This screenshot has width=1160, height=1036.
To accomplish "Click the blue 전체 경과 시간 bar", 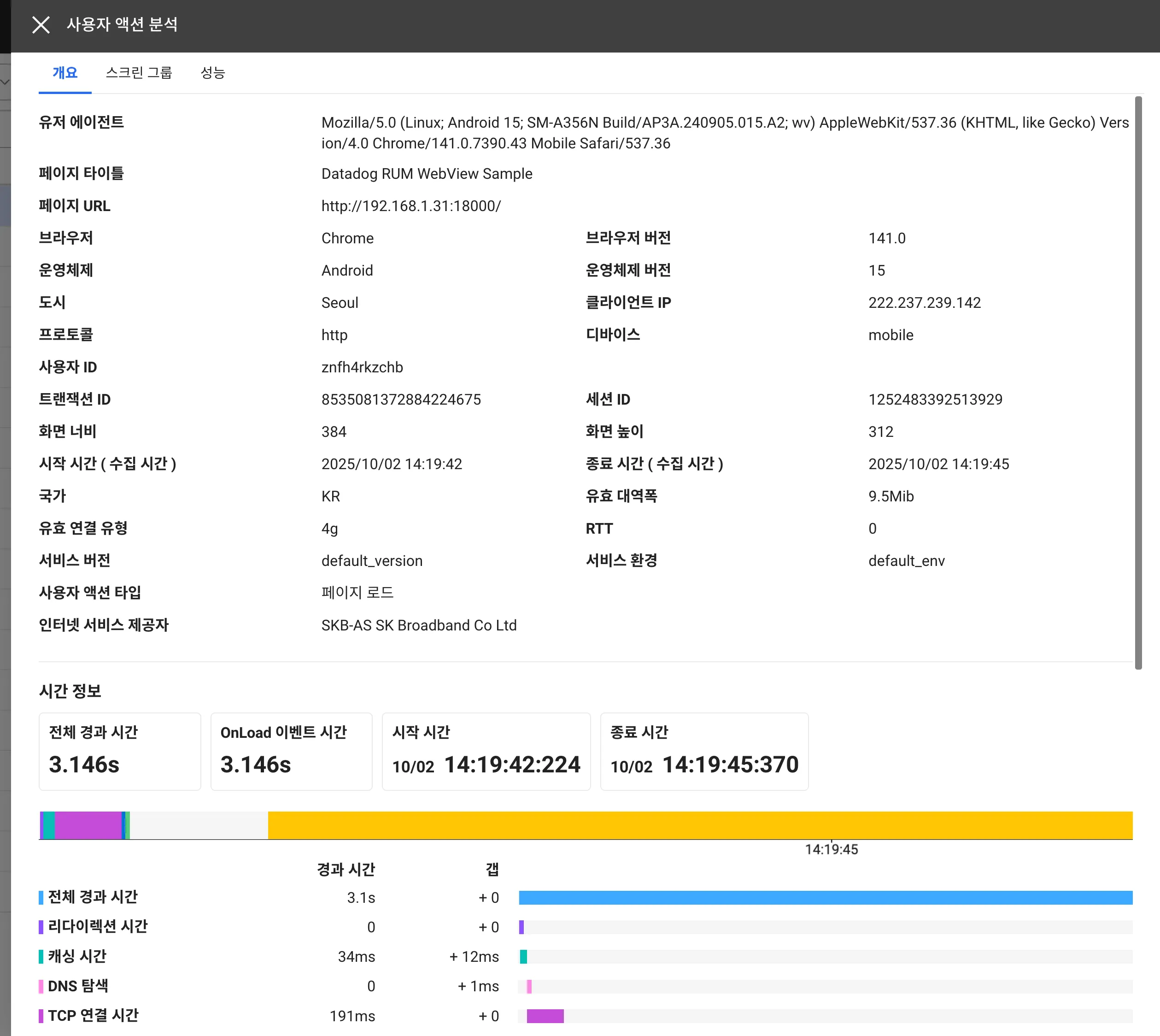I will pyautogui.click(x=825, y=898).
